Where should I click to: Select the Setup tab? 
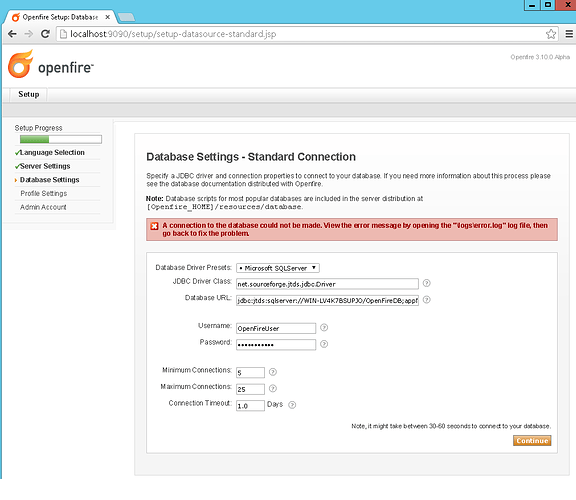pyautogui.click(x=29, y=94)
